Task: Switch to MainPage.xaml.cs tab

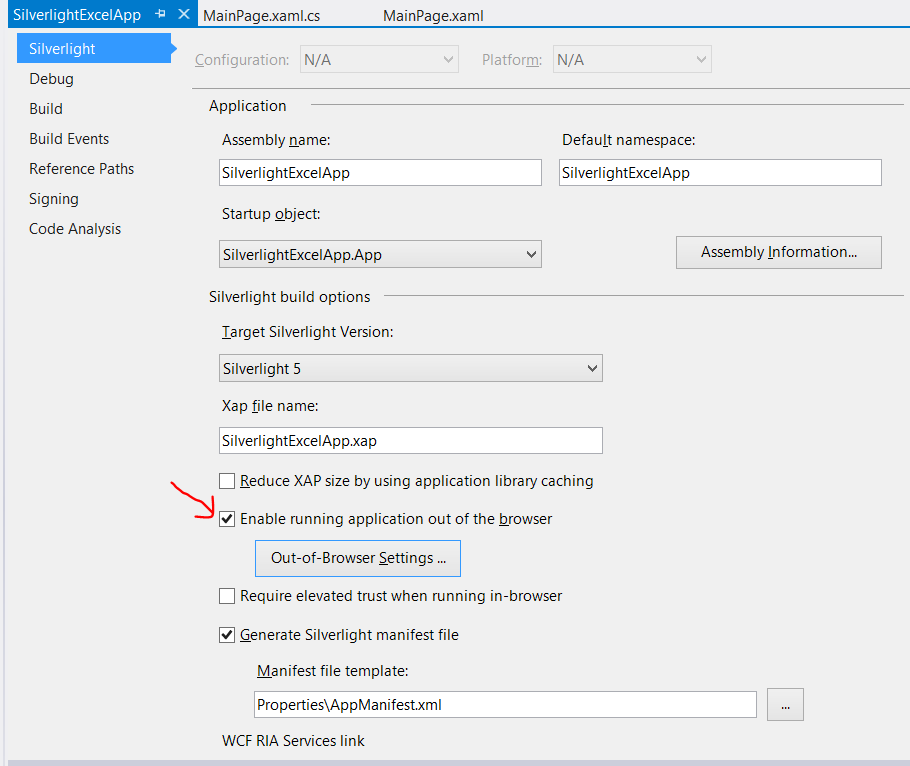Action: point(261,16)
